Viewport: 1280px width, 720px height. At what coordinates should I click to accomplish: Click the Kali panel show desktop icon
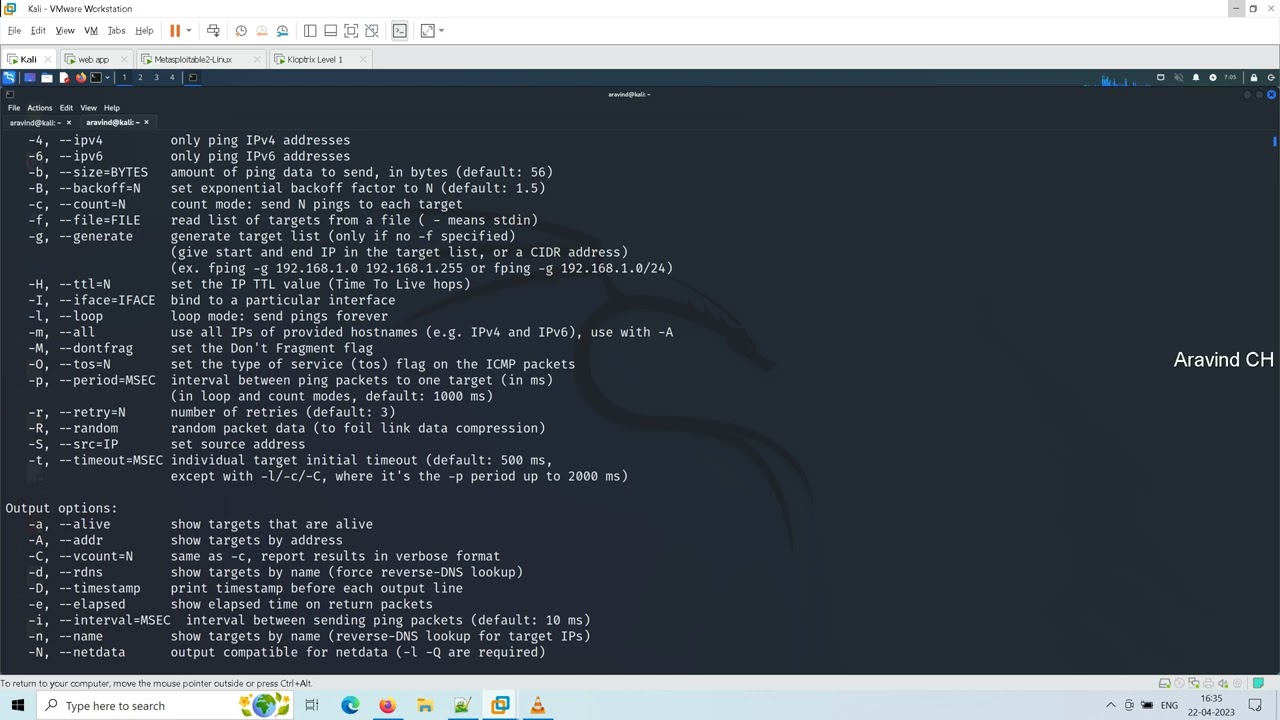click(x=30, y=77)
